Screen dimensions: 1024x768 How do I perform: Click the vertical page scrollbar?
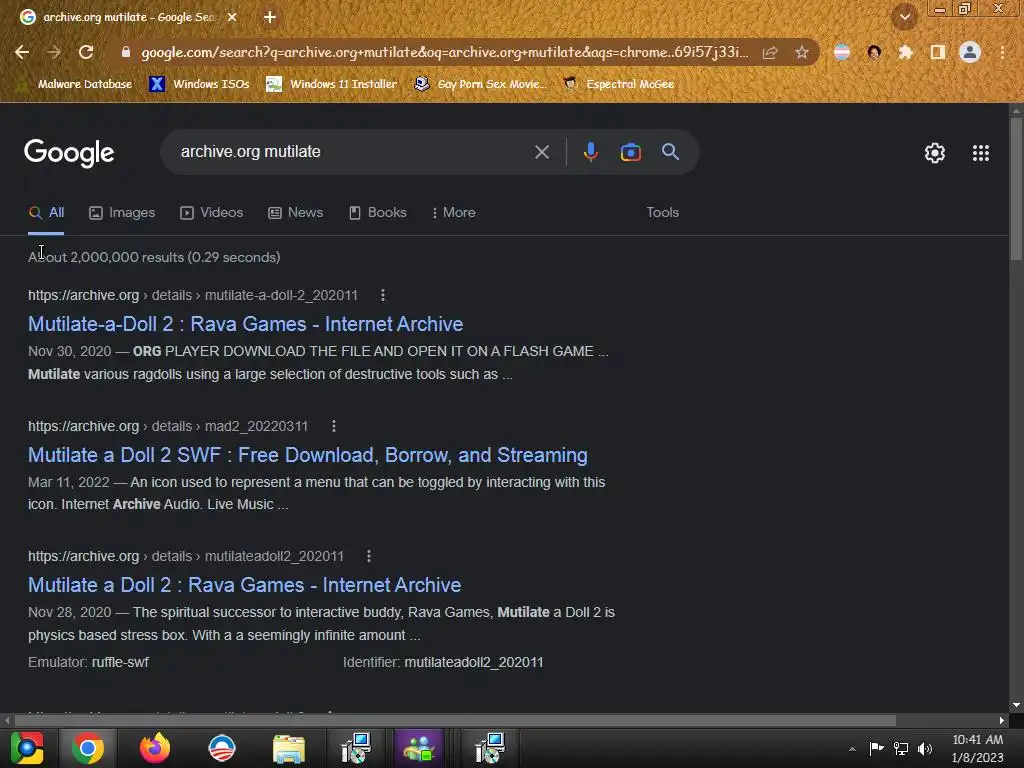[x=1016, y=189]
